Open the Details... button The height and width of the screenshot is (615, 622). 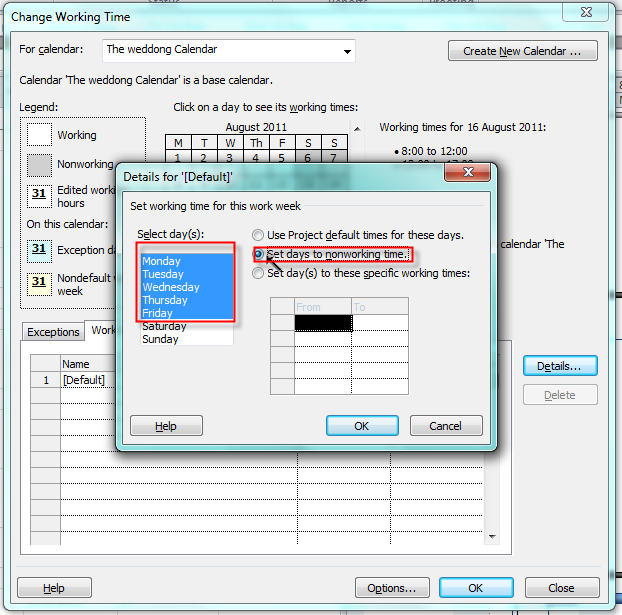(559, 366)
